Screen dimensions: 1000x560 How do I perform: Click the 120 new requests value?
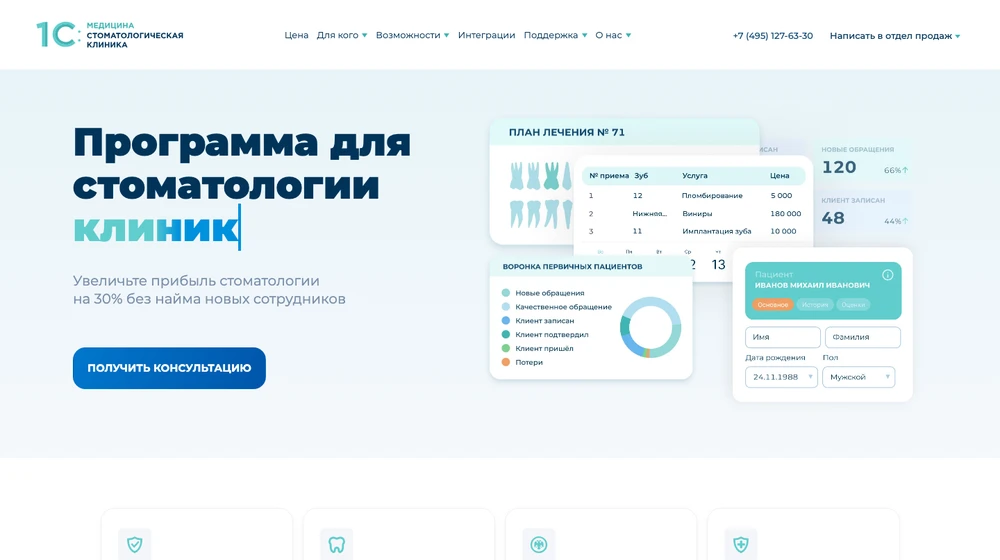click(839, 167)
